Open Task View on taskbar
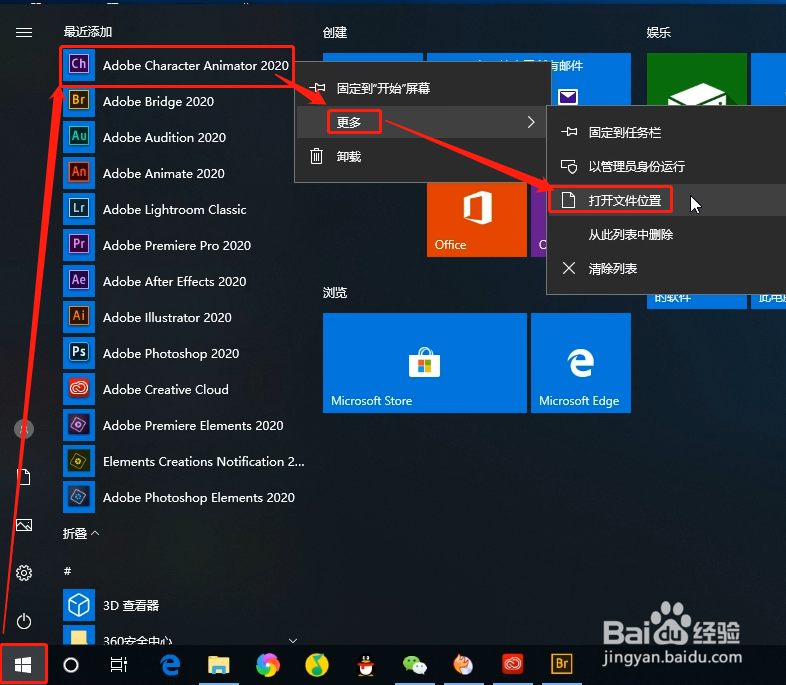Image resolution: width=786 pixels, height=685 pixels. coord(119,665)
